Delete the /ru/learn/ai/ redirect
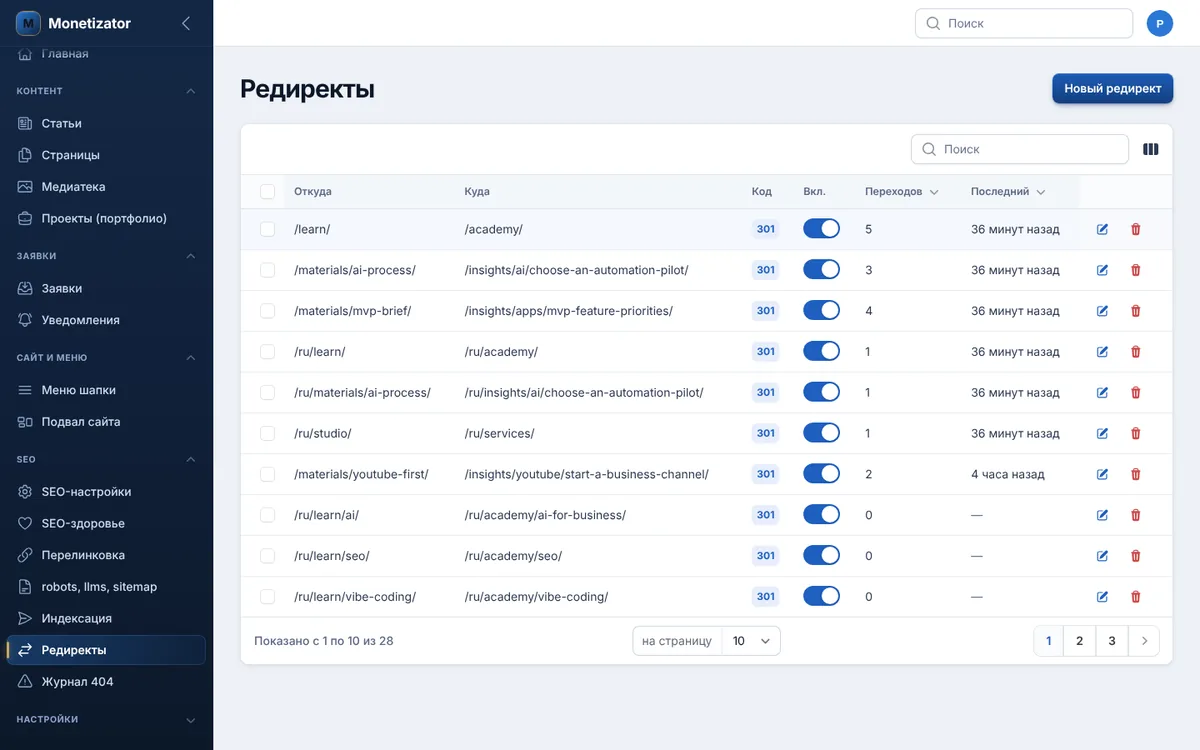 coord(1135,515)
